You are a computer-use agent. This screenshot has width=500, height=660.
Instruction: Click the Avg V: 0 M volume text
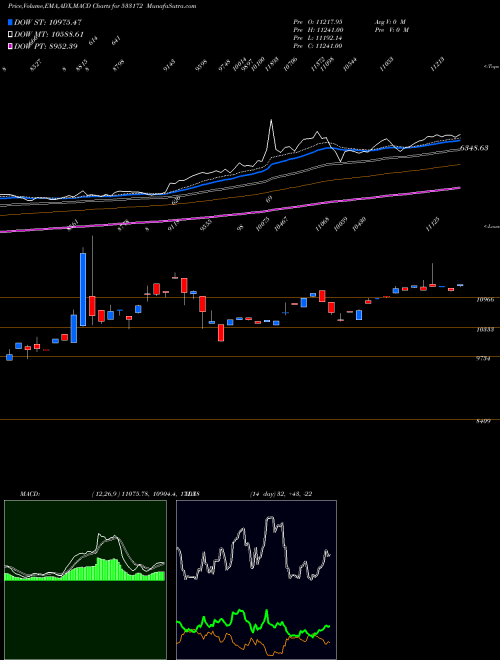point(390,22)
